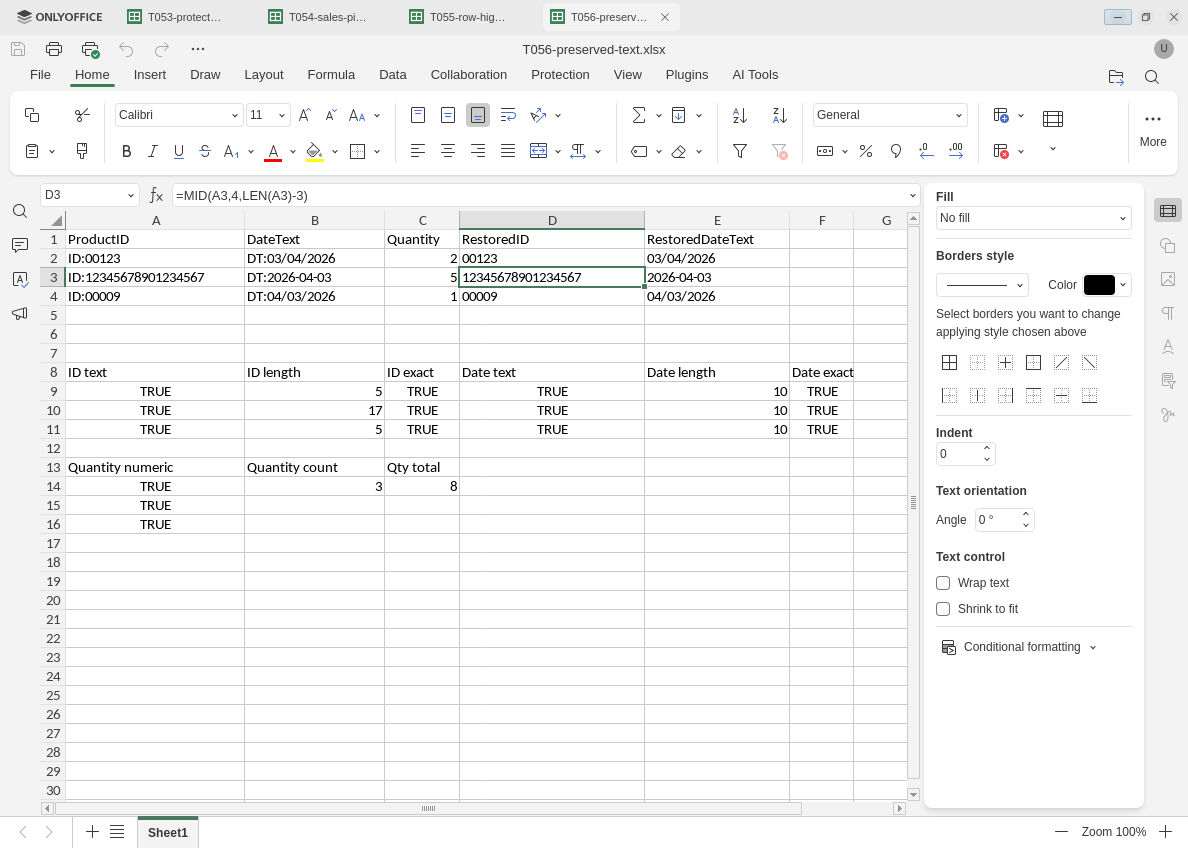Click the Zoom in plus button
The image size is (1188, 848).
(x=1165, y=832)
